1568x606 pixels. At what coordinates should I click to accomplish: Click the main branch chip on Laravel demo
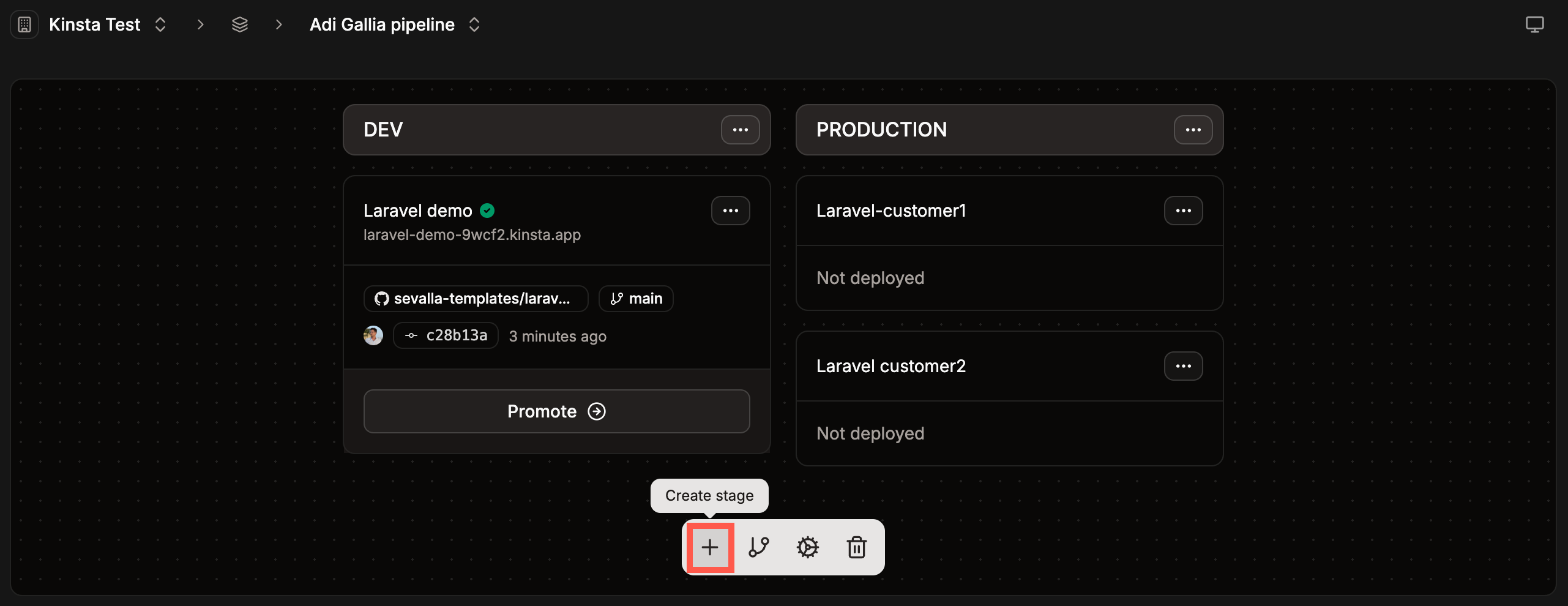click(635, 298)
